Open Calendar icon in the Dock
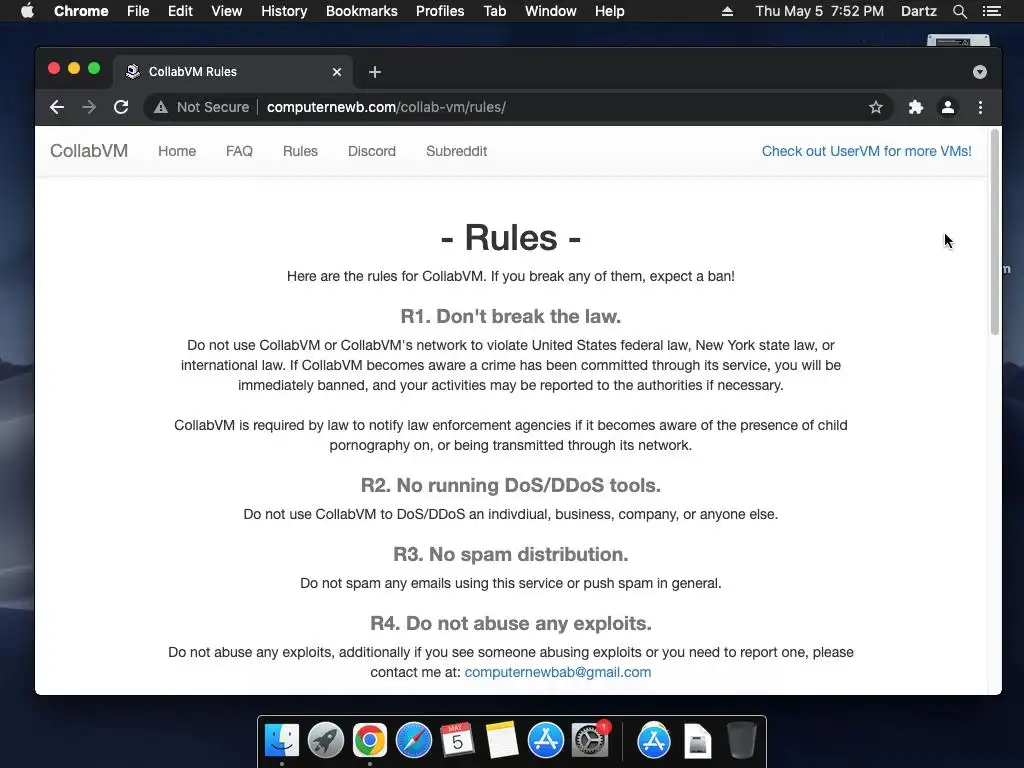 click(x=457, y=739)
